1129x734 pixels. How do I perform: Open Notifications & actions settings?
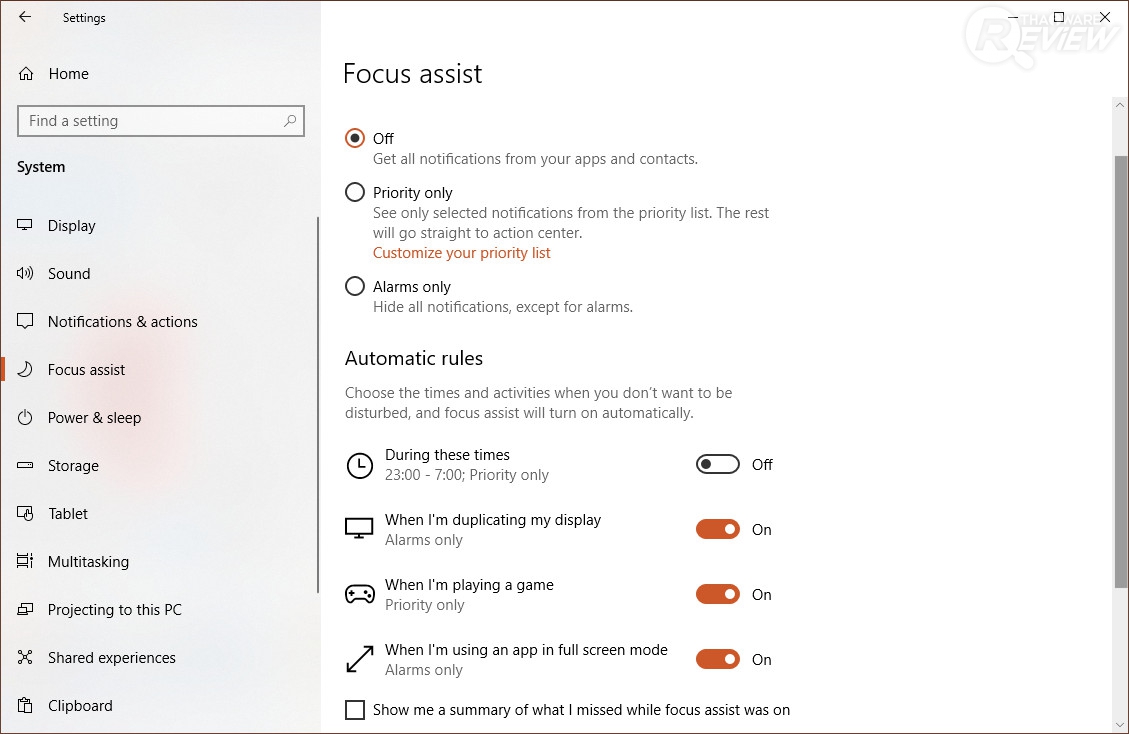pos(122,322)
